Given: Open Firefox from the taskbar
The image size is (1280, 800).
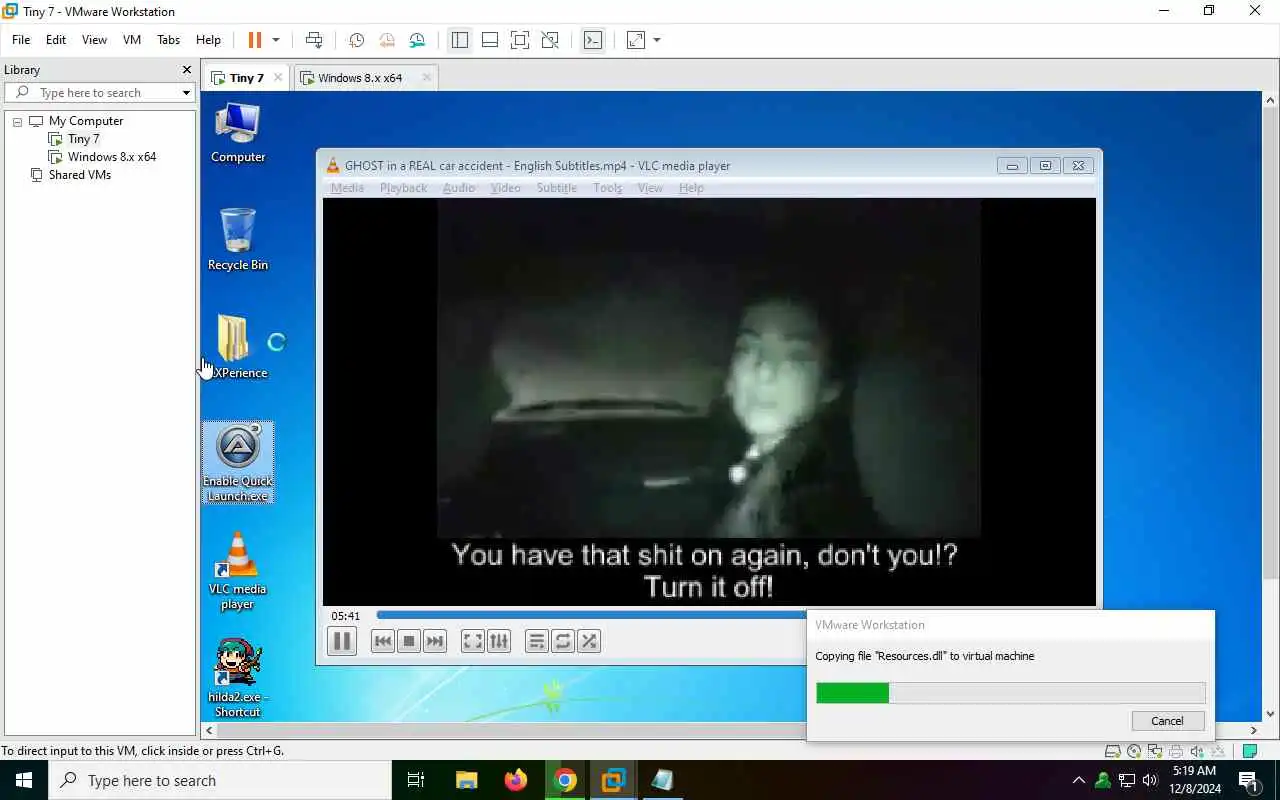Looking at the screenshot, I should [x=516, y=780].
